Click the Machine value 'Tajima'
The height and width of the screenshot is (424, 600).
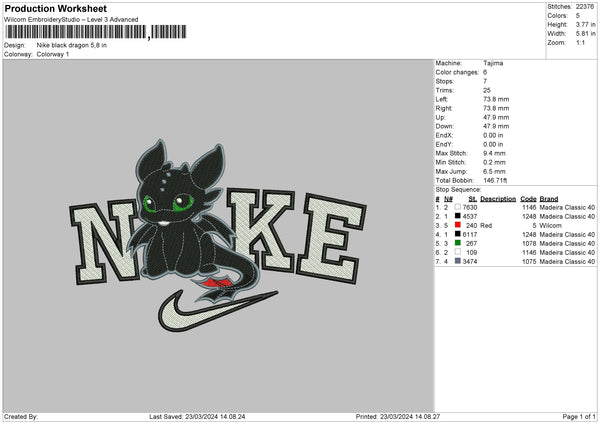click(493, 63)
